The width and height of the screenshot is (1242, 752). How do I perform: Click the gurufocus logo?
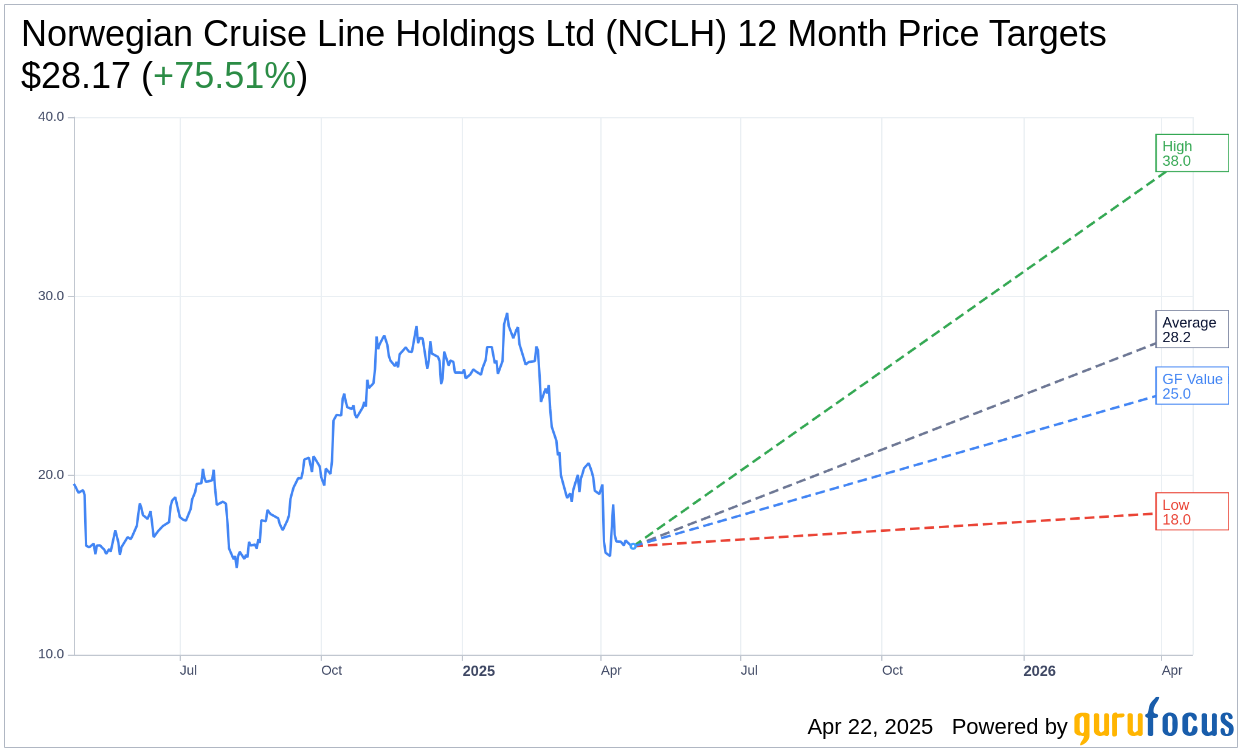click(1153, 722)
